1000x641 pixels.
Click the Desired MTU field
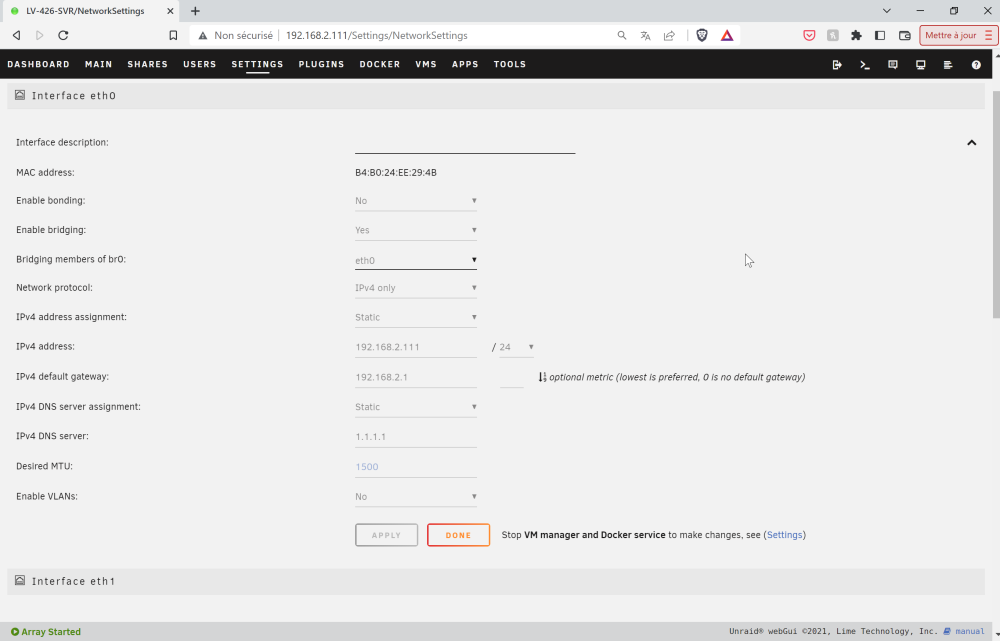point(416,467)
